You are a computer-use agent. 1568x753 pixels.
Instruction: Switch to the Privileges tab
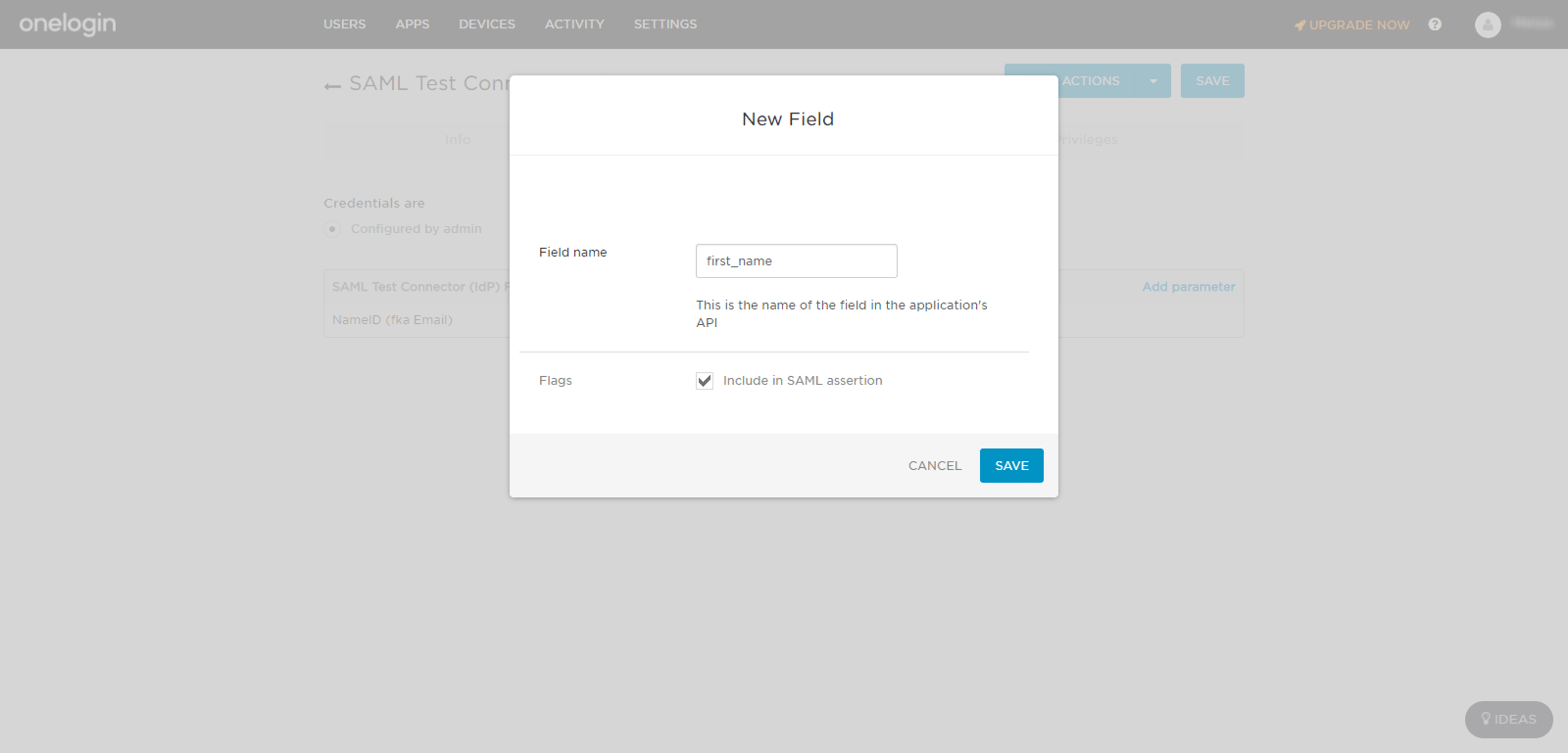coord(1088,139)
